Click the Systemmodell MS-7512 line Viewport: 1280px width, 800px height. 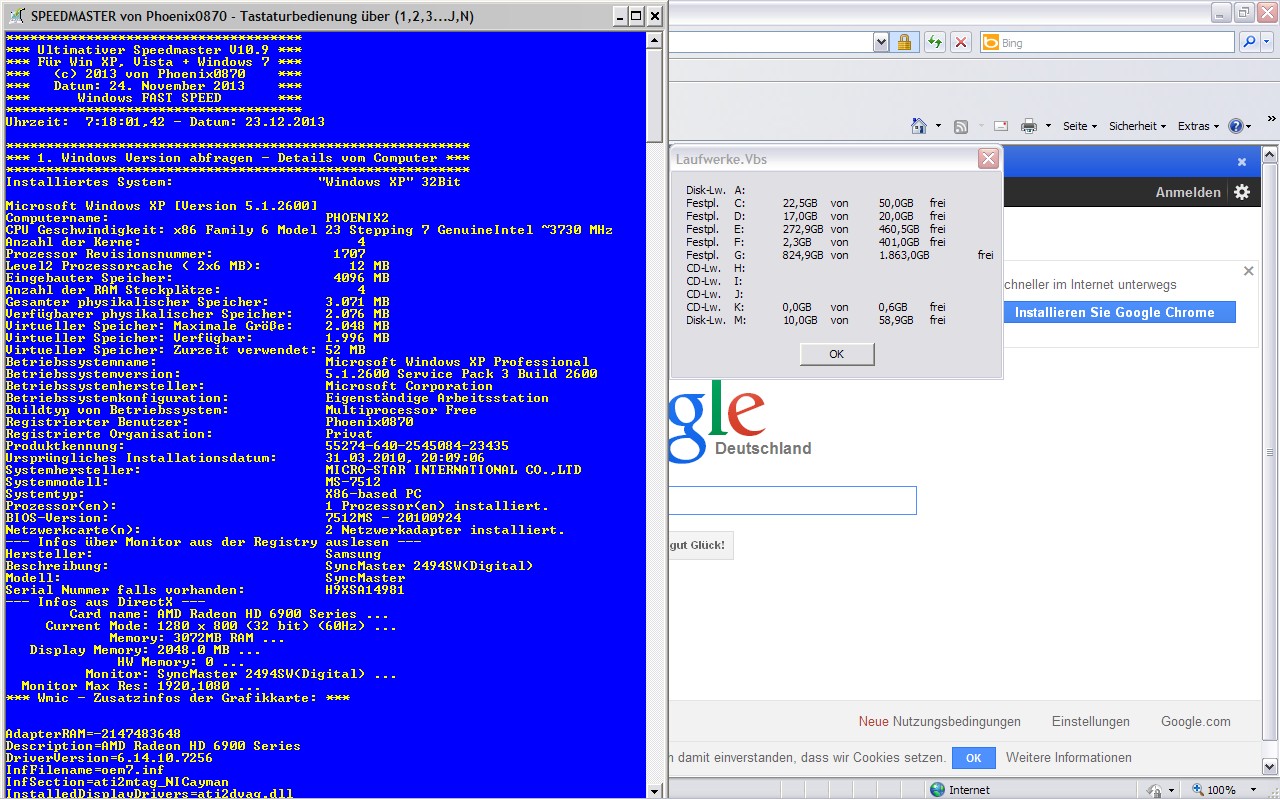point(193,482)
